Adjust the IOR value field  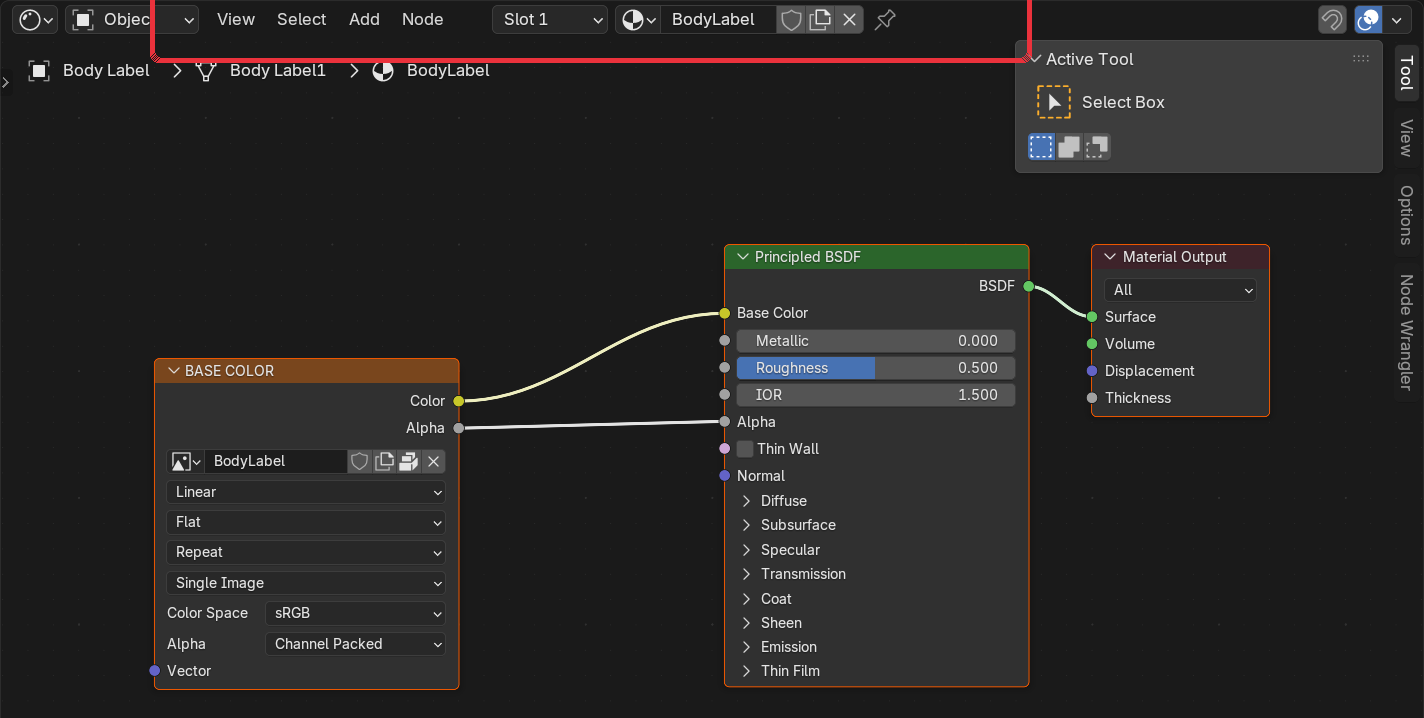pyautogui.click(x=876, y=395)
